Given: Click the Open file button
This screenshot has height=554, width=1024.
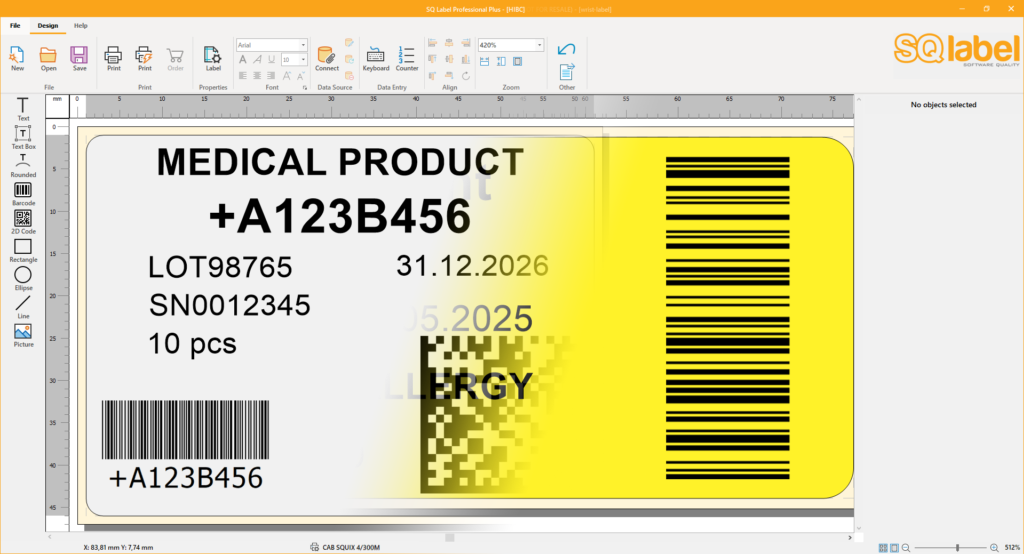Looking at the screenshot, I should coord(48,56).
